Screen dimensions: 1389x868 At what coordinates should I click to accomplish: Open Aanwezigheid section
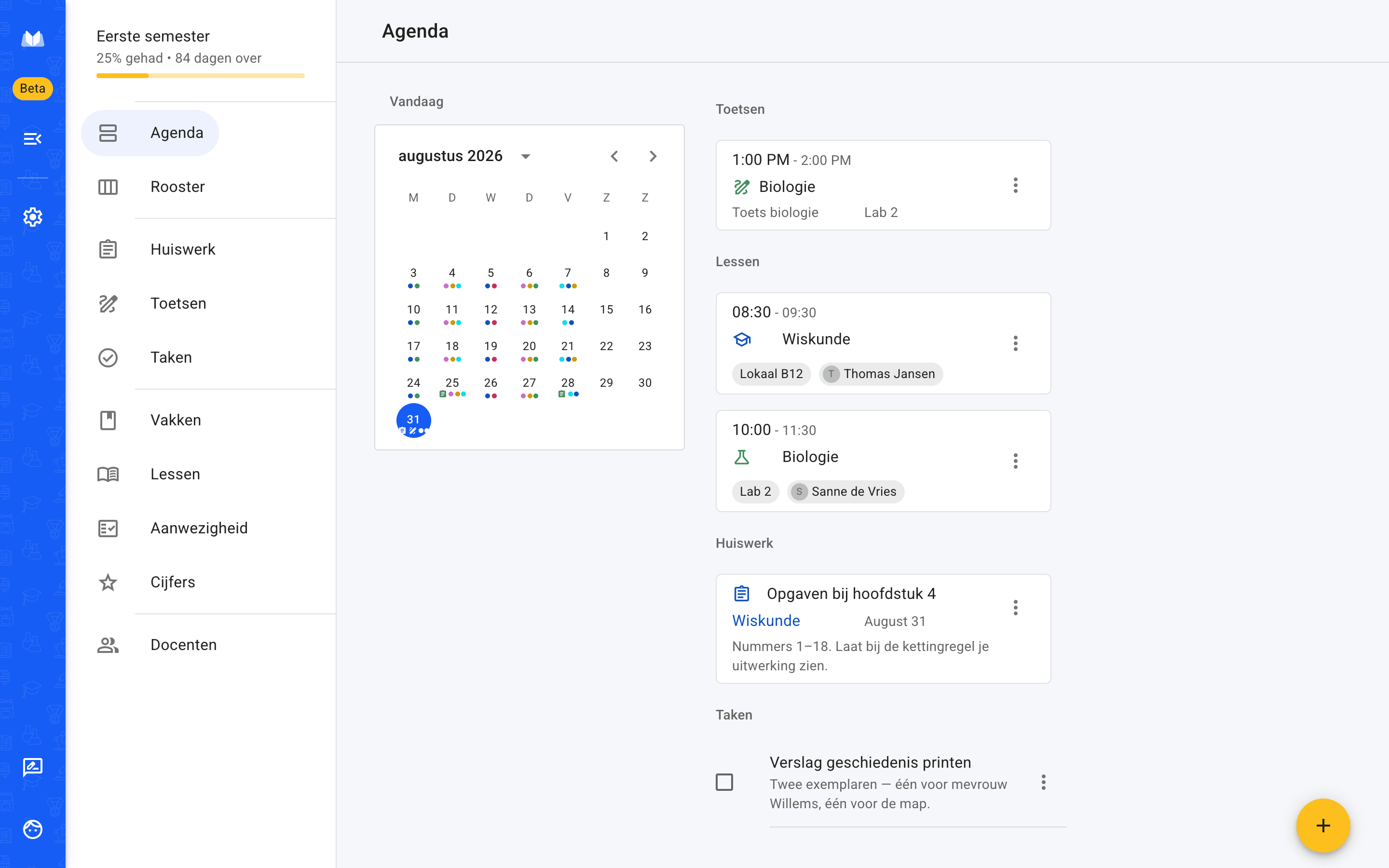tap(199, 528)
